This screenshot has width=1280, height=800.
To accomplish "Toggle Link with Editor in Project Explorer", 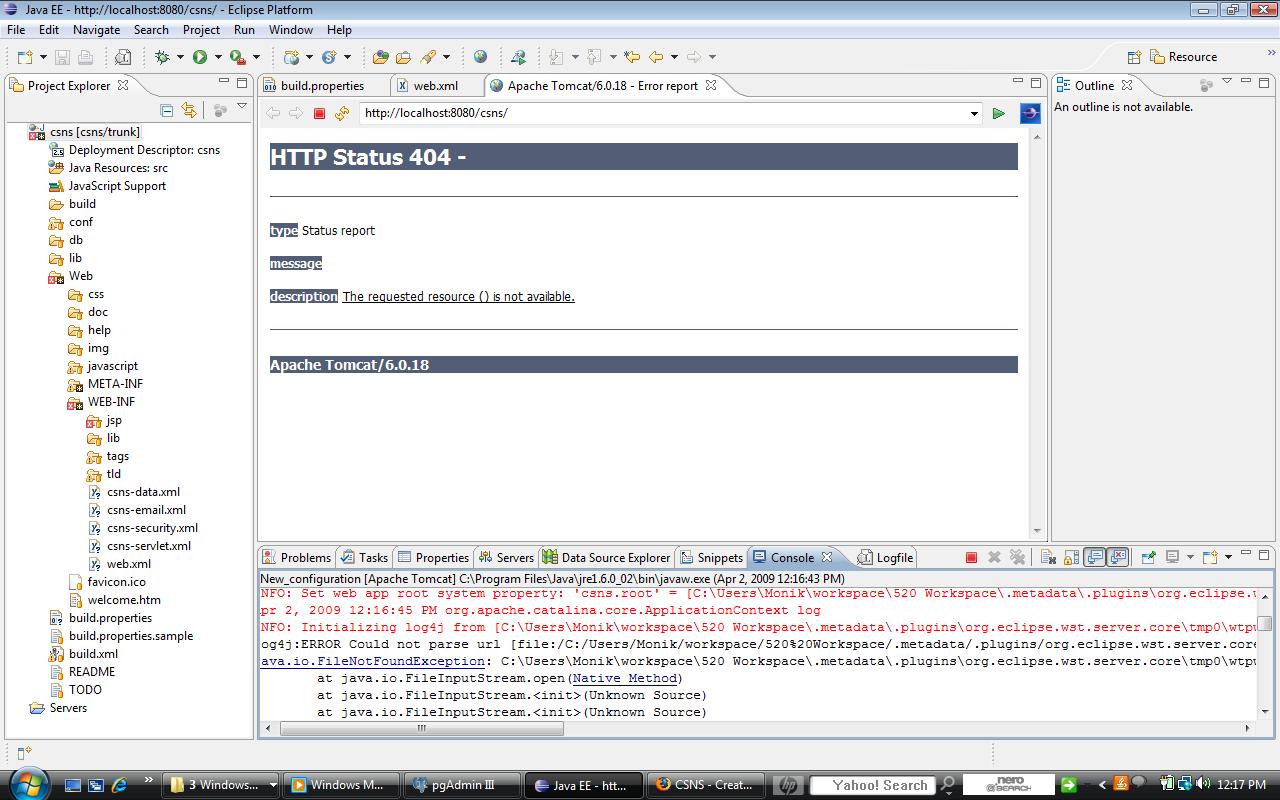I will point(188,110).
